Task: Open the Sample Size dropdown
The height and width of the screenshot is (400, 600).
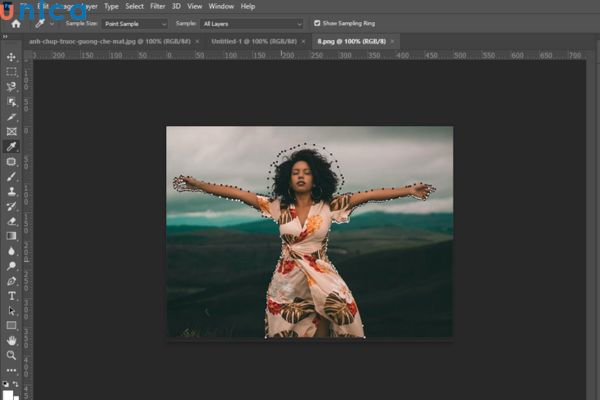Action: (134, 23)
